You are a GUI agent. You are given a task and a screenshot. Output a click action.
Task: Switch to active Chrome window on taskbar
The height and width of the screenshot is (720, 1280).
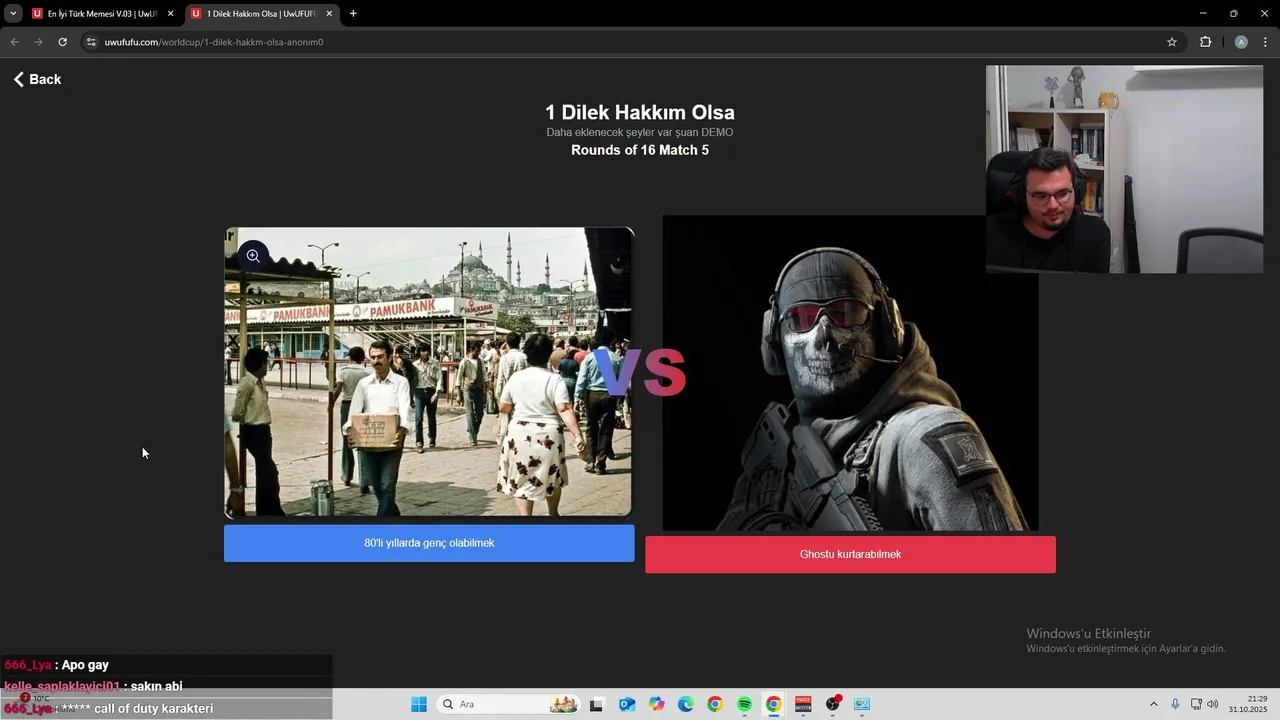pyautogui.click(x=774, y=704)
